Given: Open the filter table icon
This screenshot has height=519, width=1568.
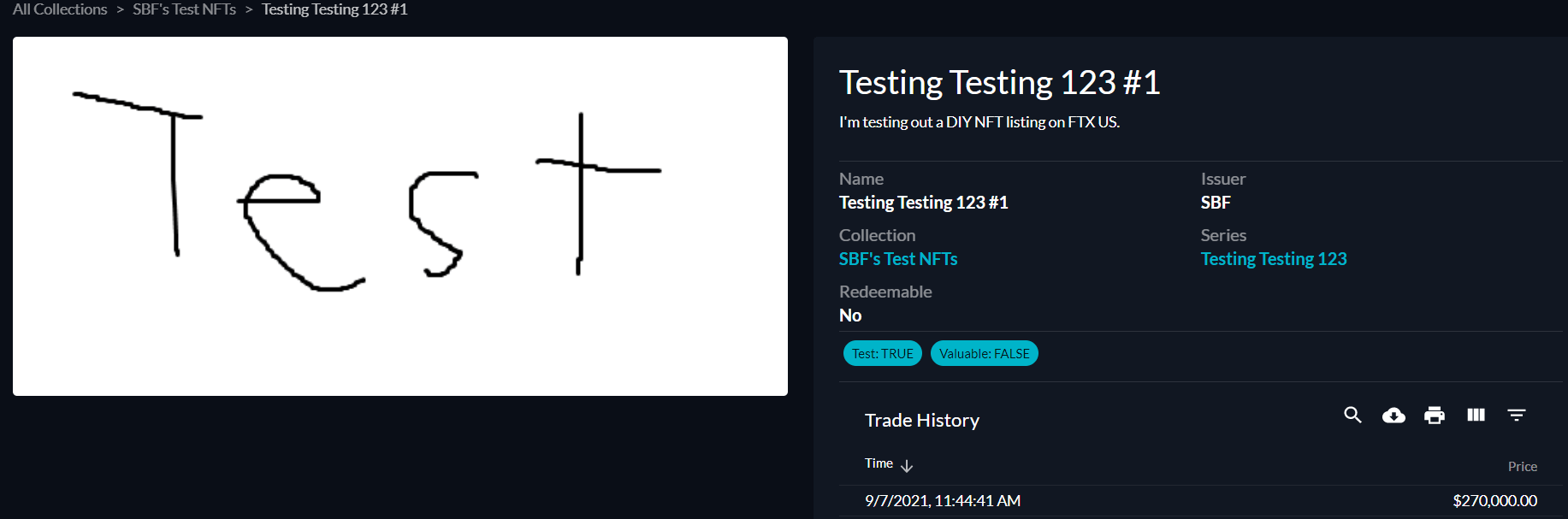Looking at the screenshot, I should pos(1517,415).
